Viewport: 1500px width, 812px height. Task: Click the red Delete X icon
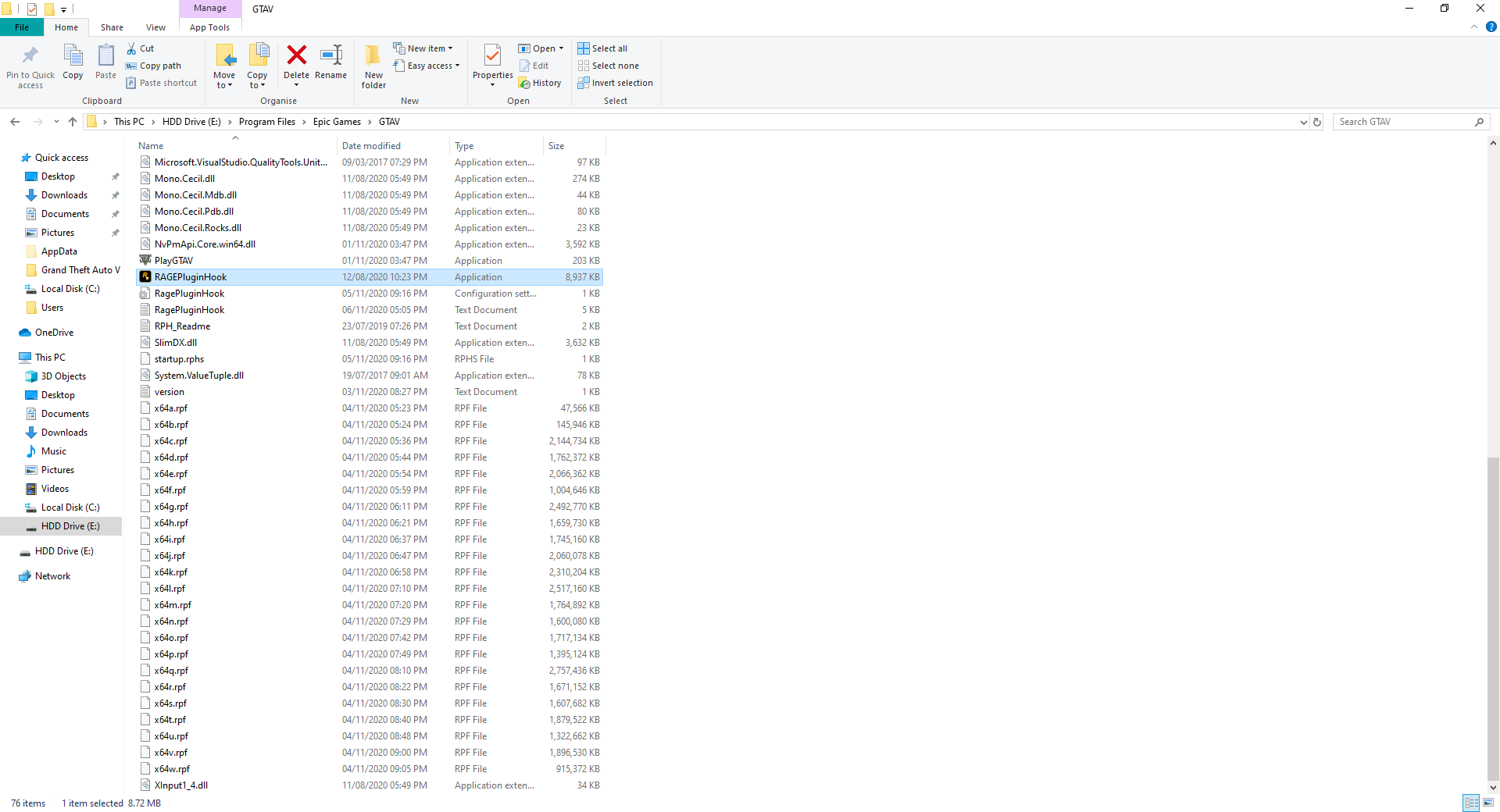(297, 55)
